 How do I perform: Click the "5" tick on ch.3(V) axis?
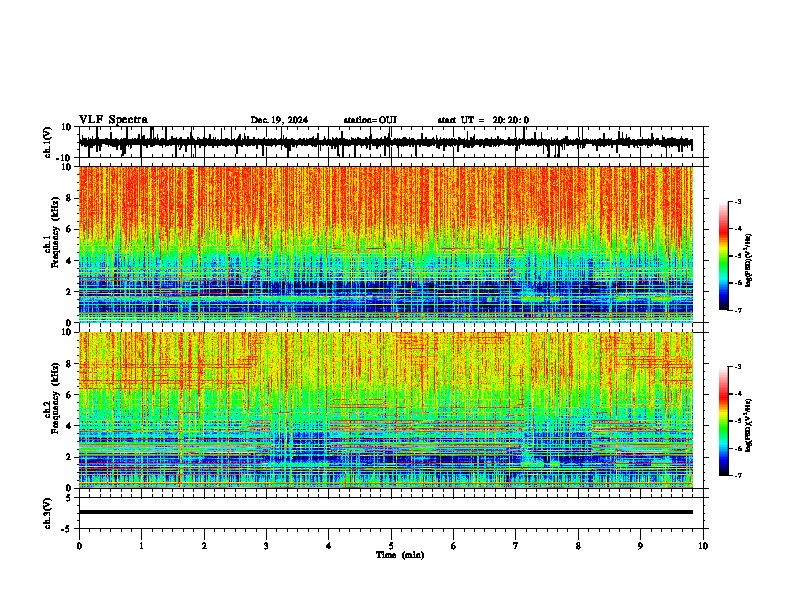69,498
